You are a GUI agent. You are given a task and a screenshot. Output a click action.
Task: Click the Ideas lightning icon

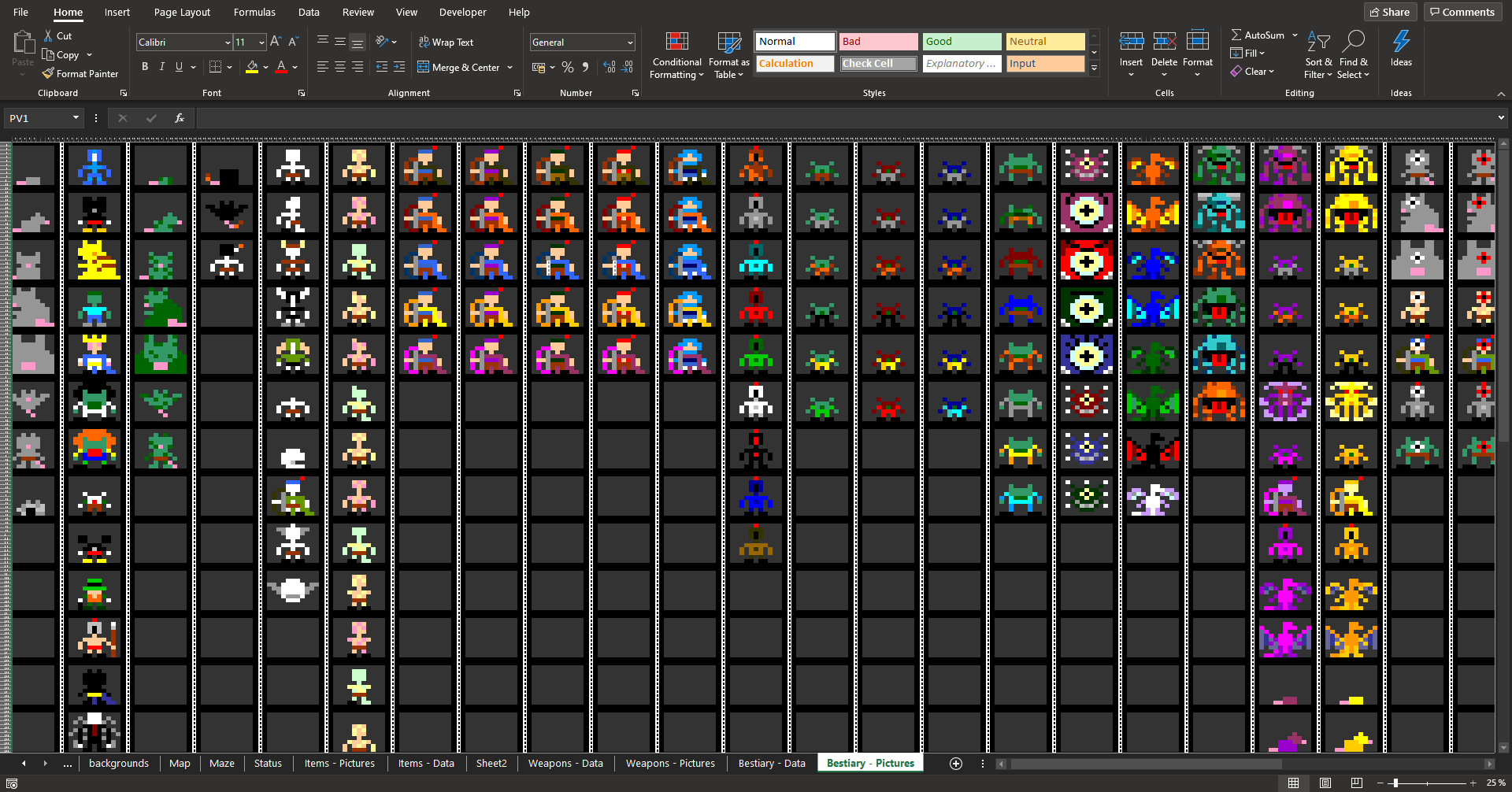1401,41
